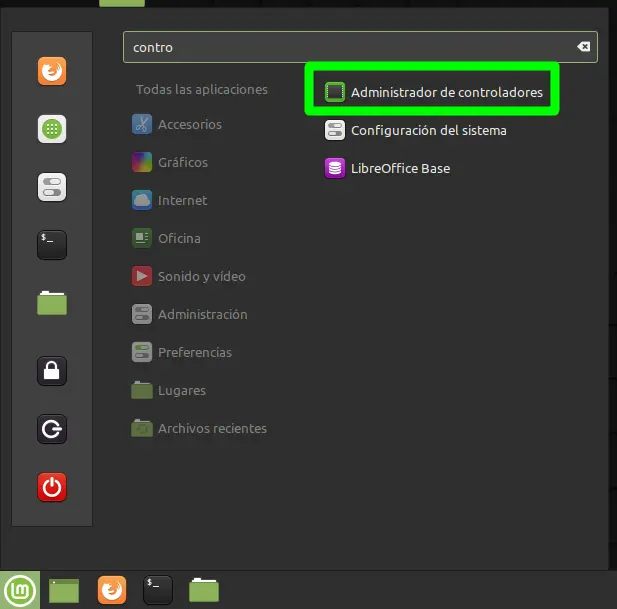
Task: Select the Sonido y vídeo category
Action: click(x=188, y=277)
